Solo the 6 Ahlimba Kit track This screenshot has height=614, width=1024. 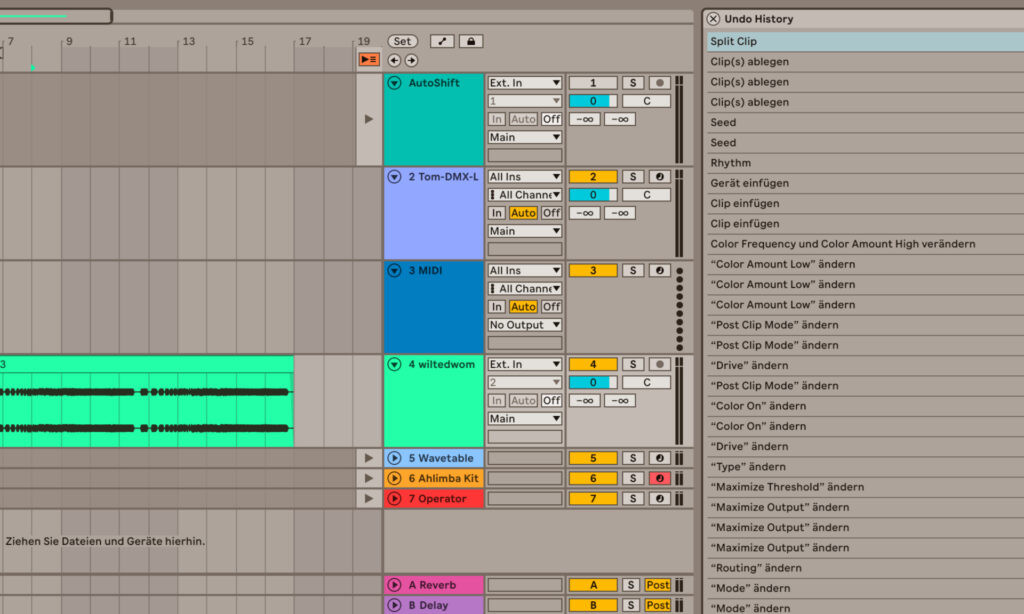(x=633, y=479)
